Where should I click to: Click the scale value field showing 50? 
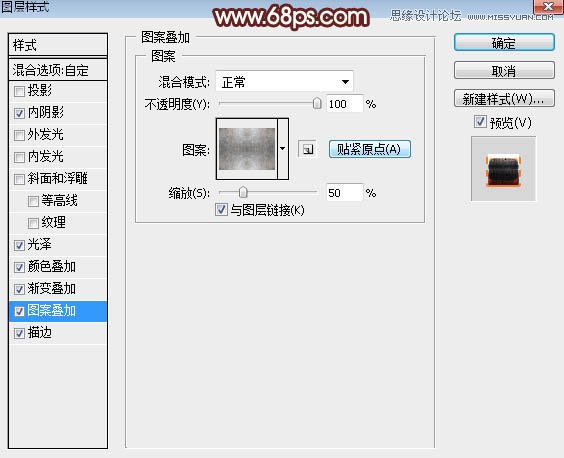pos(345,193)
